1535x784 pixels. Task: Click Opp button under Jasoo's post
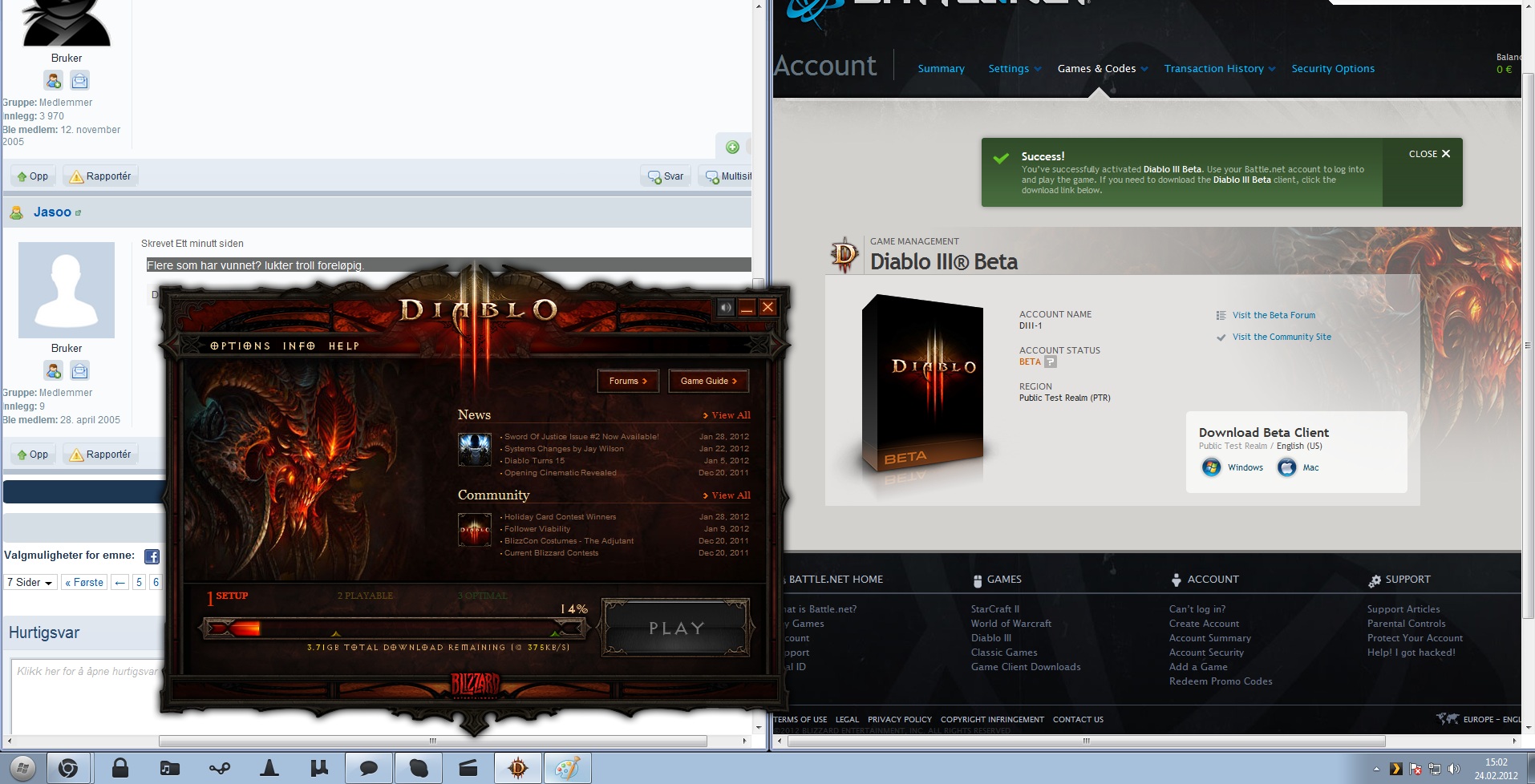33,455
